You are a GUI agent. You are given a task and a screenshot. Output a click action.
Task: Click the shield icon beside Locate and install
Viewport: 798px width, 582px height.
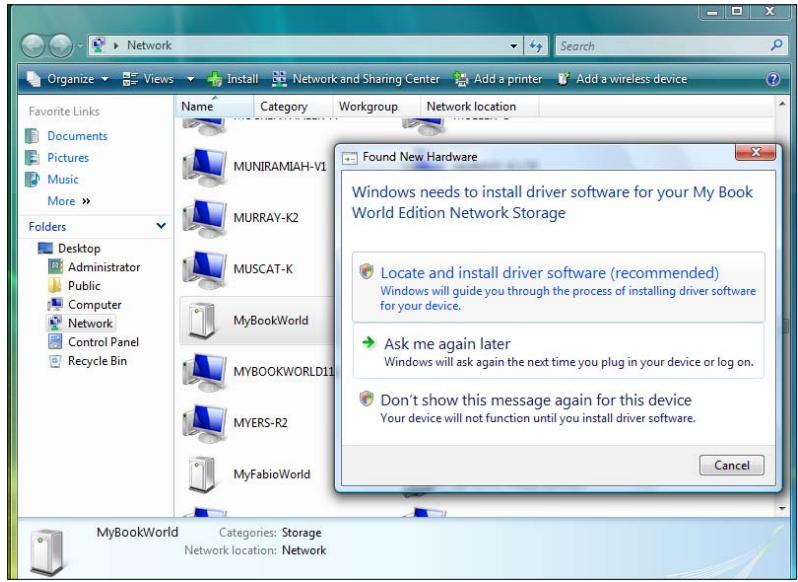pyautogui.click(x=366, y=271)
